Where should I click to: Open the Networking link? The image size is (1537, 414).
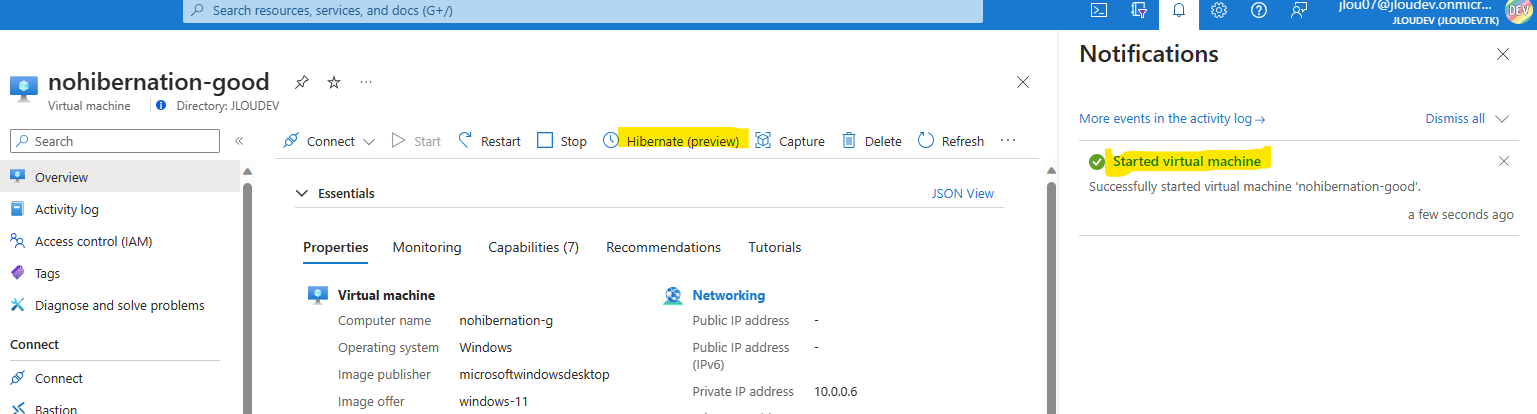point(729,295)
